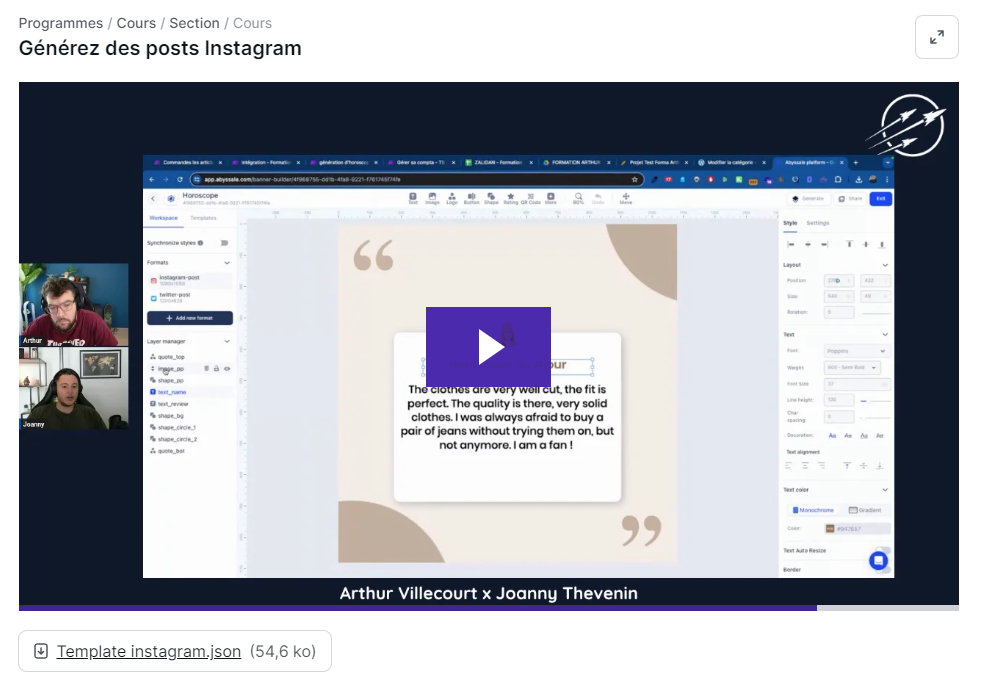This screenshot has height=682, width=994.
Task: Select the Shape tool in the toolbar
Action: (491, 198)
